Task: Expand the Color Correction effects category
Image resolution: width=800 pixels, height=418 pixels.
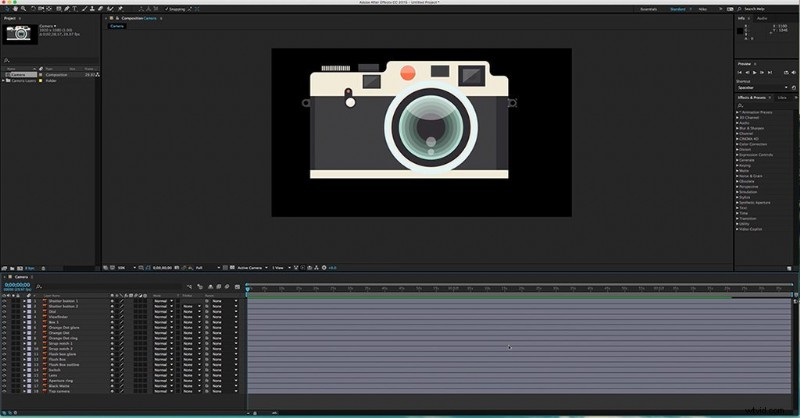Action: [737, 144]
